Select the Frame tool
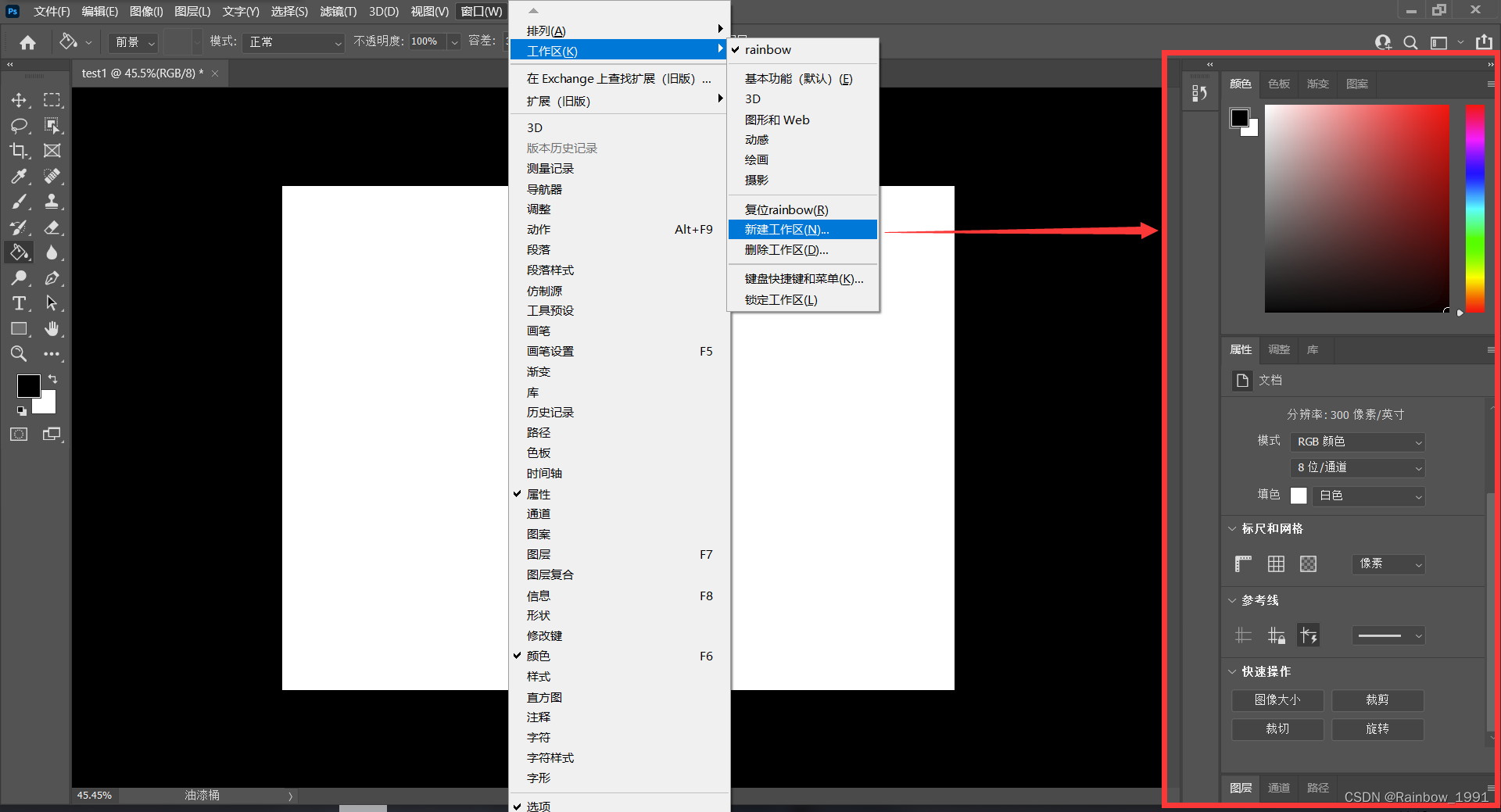 click(x=52, y=151)
